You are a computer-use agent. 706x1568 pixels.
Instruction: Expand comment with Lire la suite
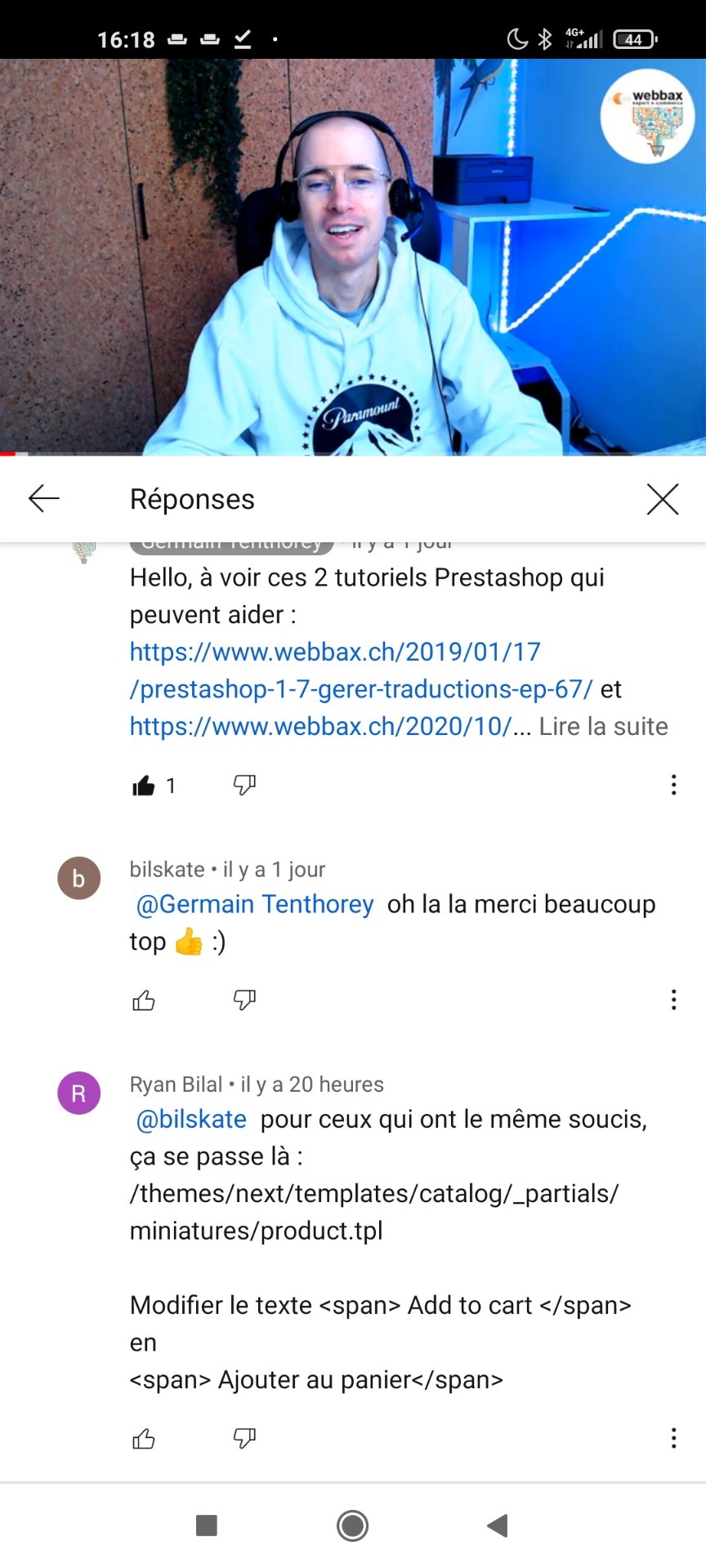tap(604, 726)
